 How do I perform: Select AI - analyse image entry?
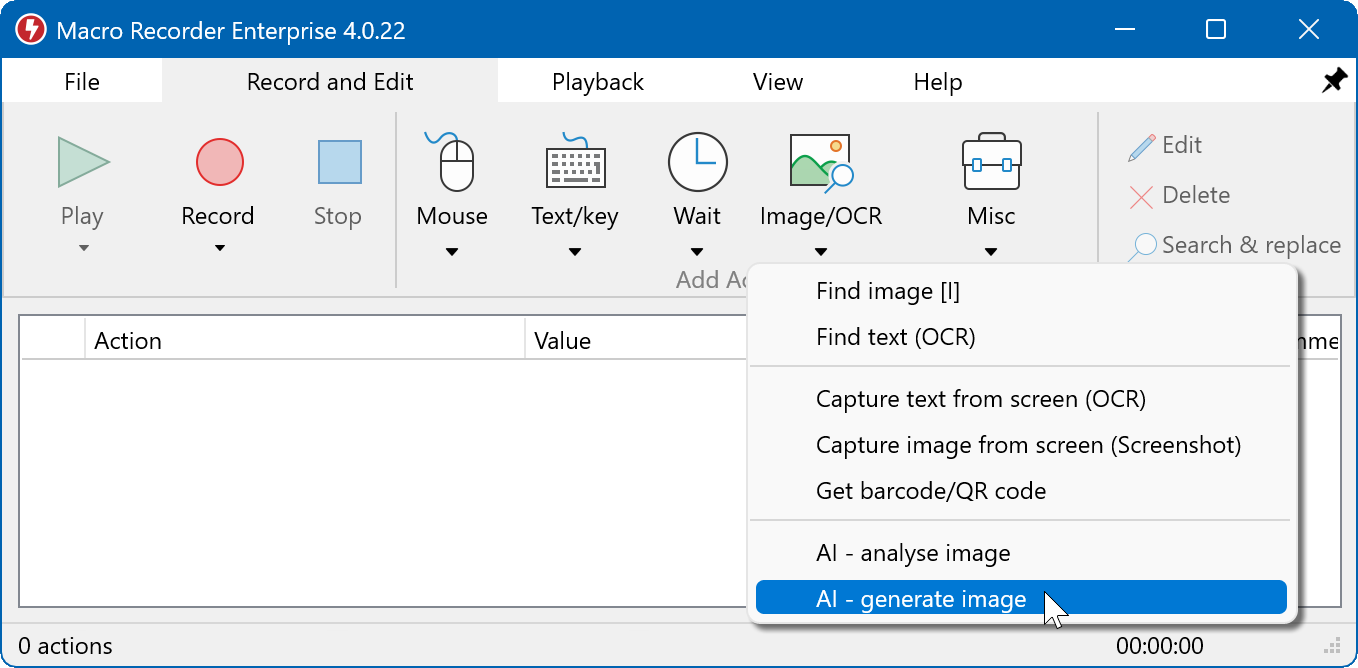1021,553
